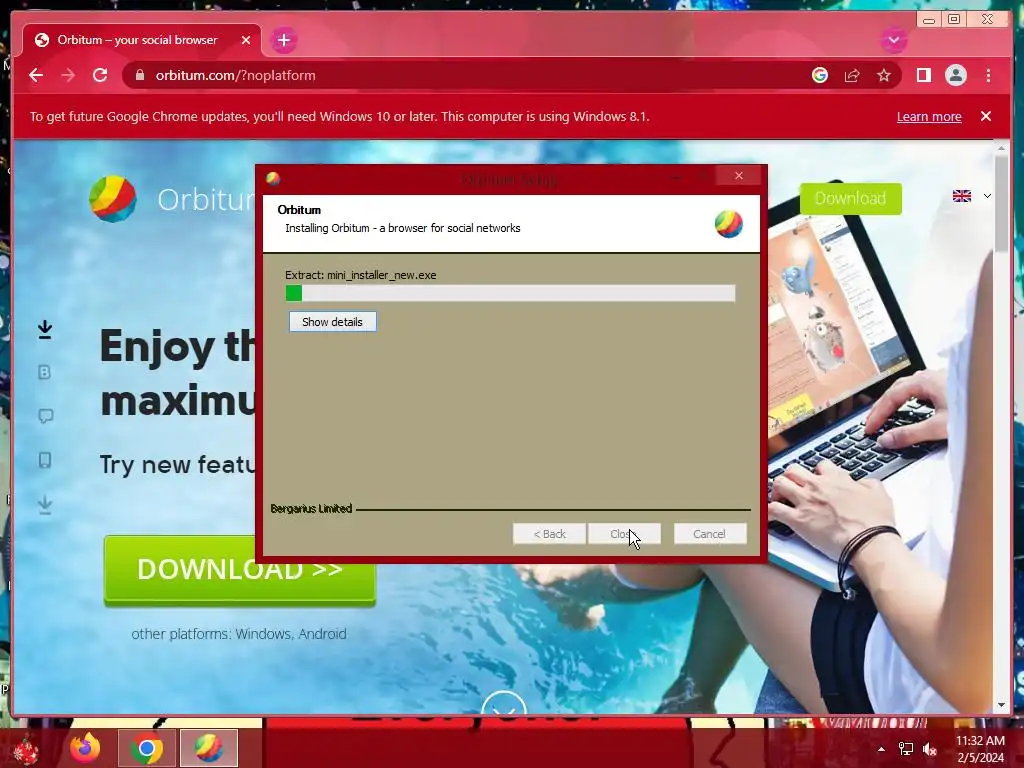Select Orbitum installer taskbar icon
Image resolution: width=1024 pixels, height=768 pixels.
(209, 748)
